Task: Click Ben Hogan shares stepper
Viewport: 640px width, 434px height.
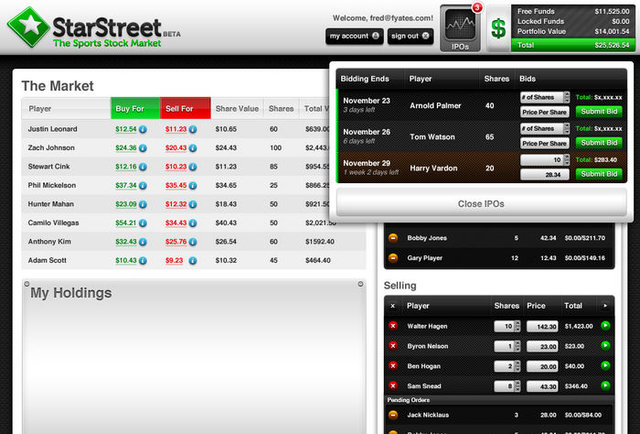Action: [518, 366]
